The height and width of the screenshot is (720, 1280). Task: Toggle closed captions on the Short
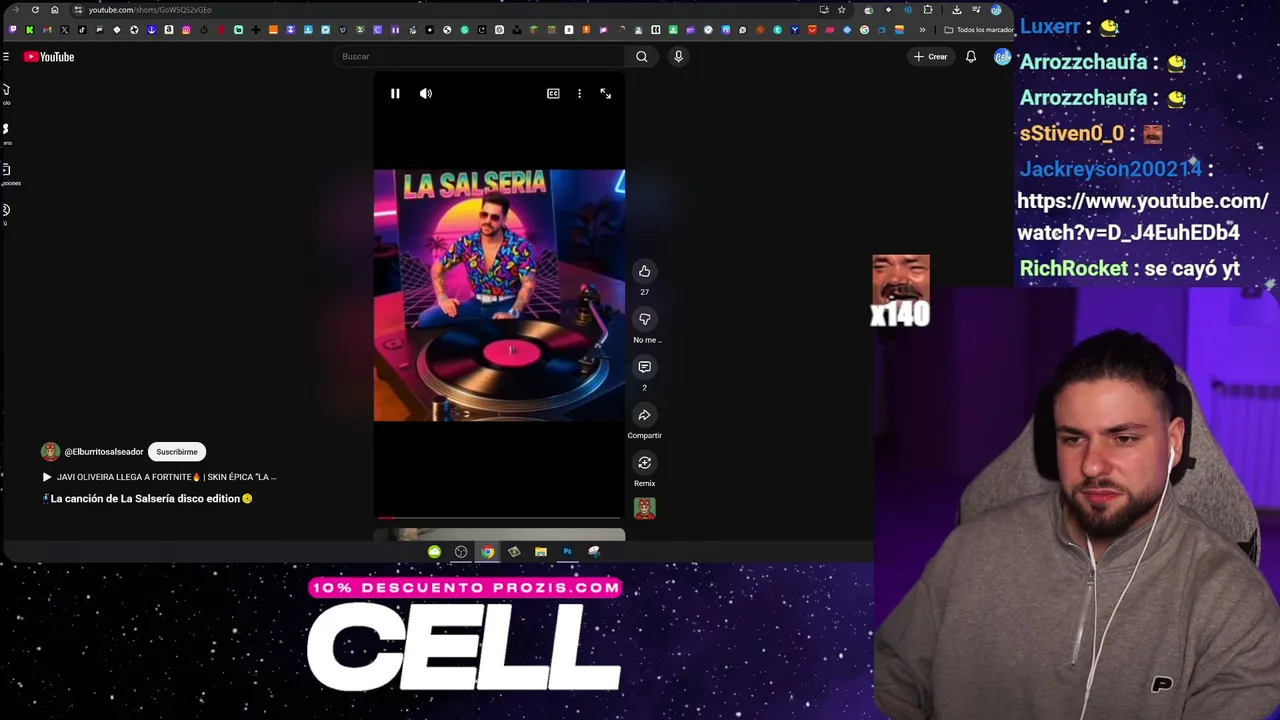click(x=553, y=93)
